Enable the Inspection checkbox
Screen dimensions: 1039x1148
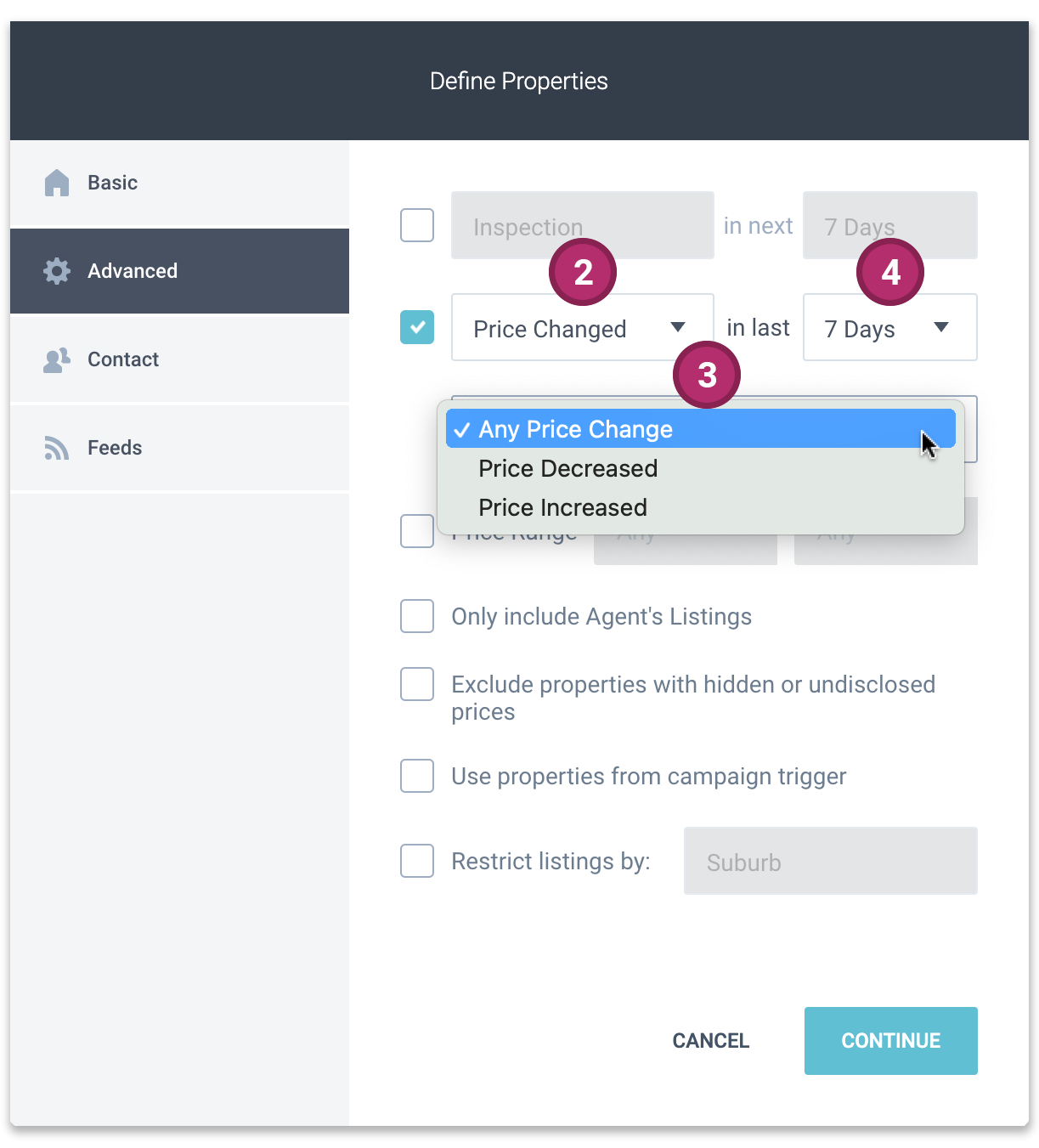(417, 225)
